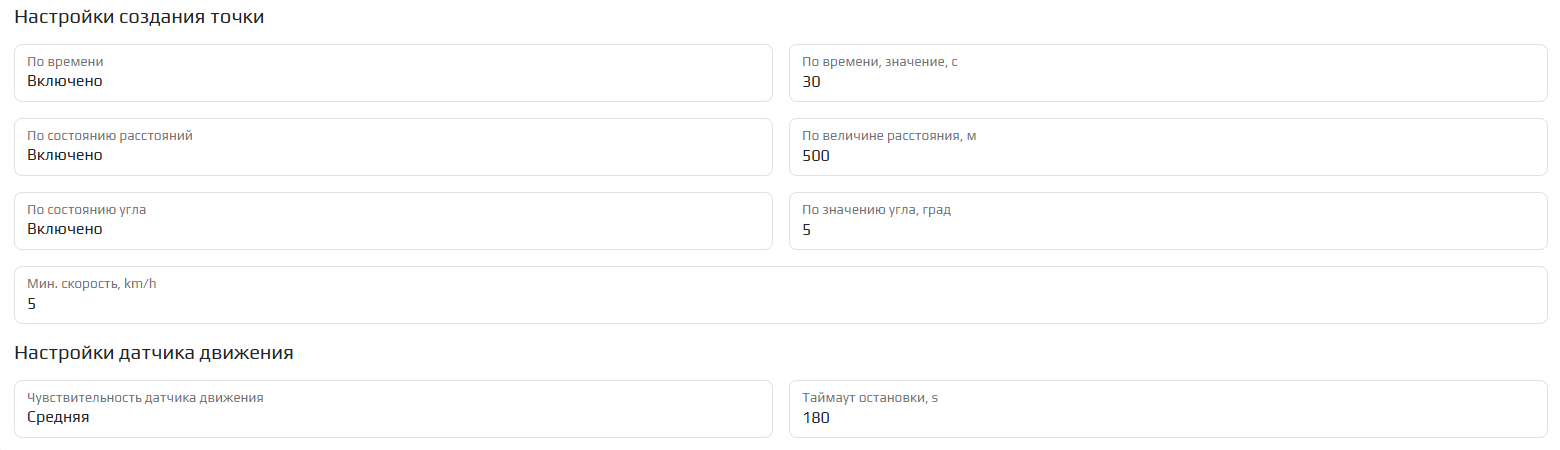1560x450 pixels.
Task: Open the 'По состоянию угла' dropdown
Action: point(393,221)
